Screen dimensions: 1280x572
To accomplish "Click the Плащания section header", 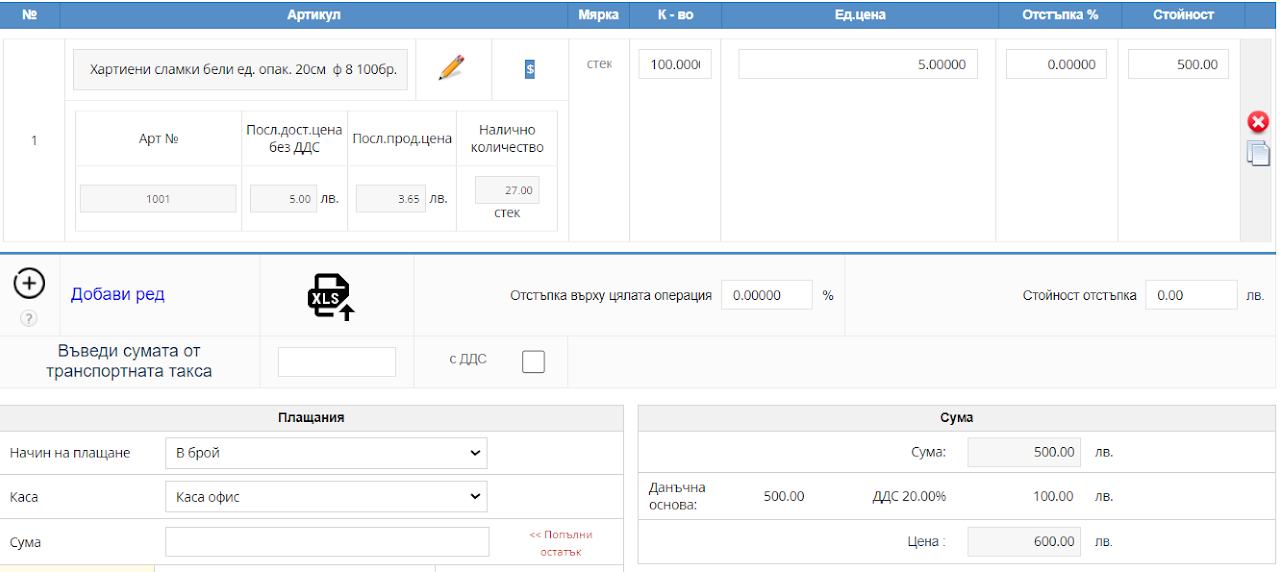I will click(311, 417).
